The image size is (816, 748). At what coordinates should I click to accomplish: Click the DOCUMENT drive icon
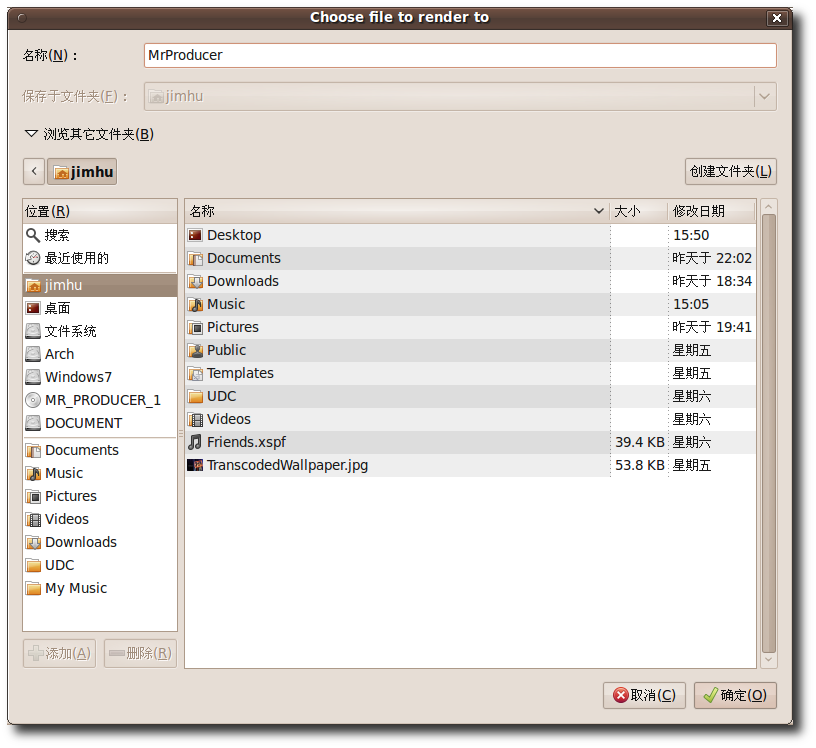coord(33,423)
